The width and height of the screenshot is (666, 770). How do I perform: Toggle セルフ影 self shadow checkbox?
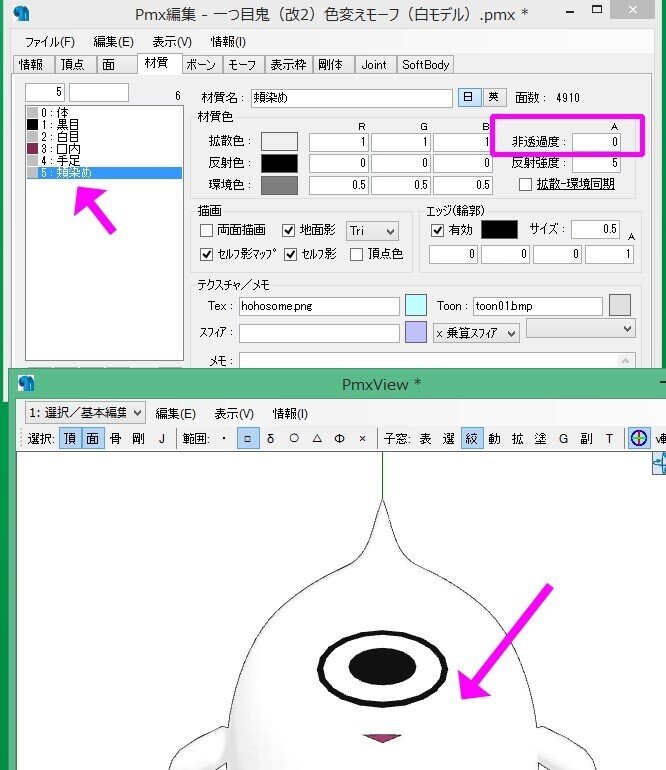click(290, 254)
